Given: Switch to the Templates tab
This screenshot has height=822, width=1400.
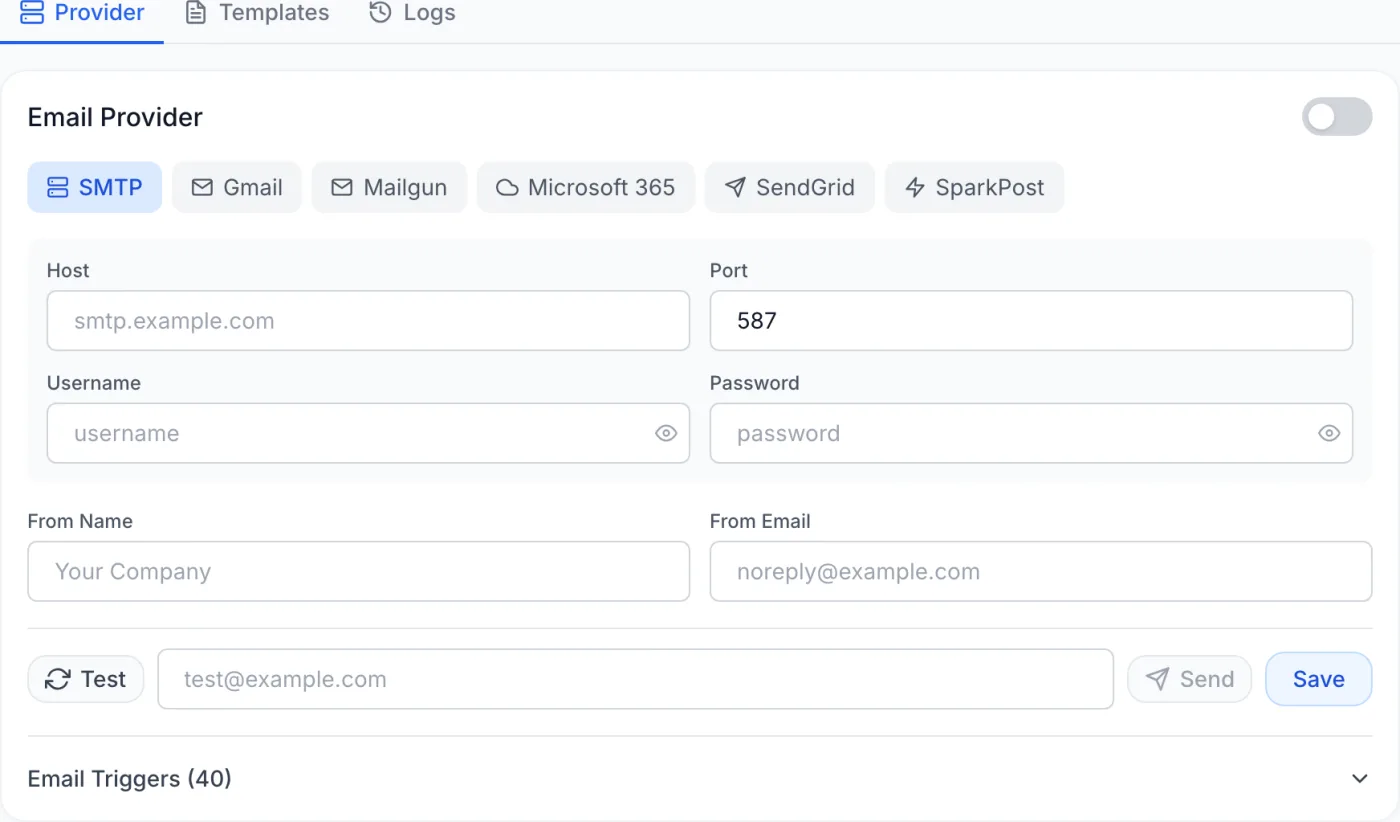Looking at the screenshot, I should pos(257,14).
